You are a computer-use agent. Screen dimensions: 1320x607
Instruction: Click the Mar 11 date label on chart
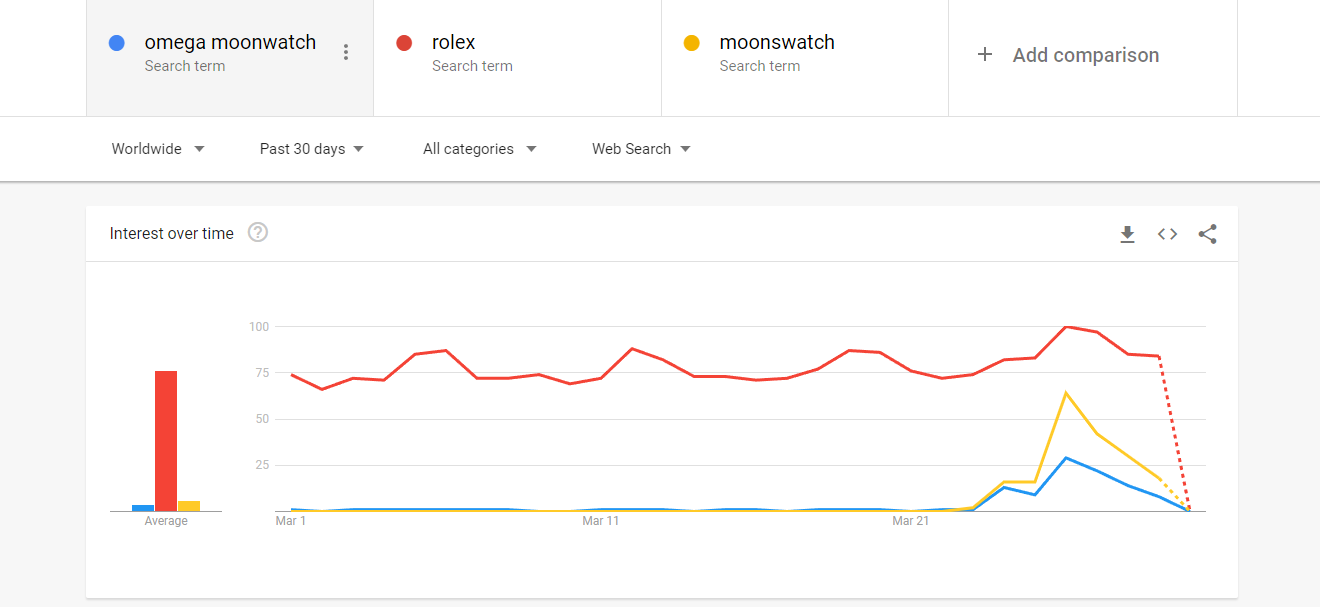click(601, 521)
